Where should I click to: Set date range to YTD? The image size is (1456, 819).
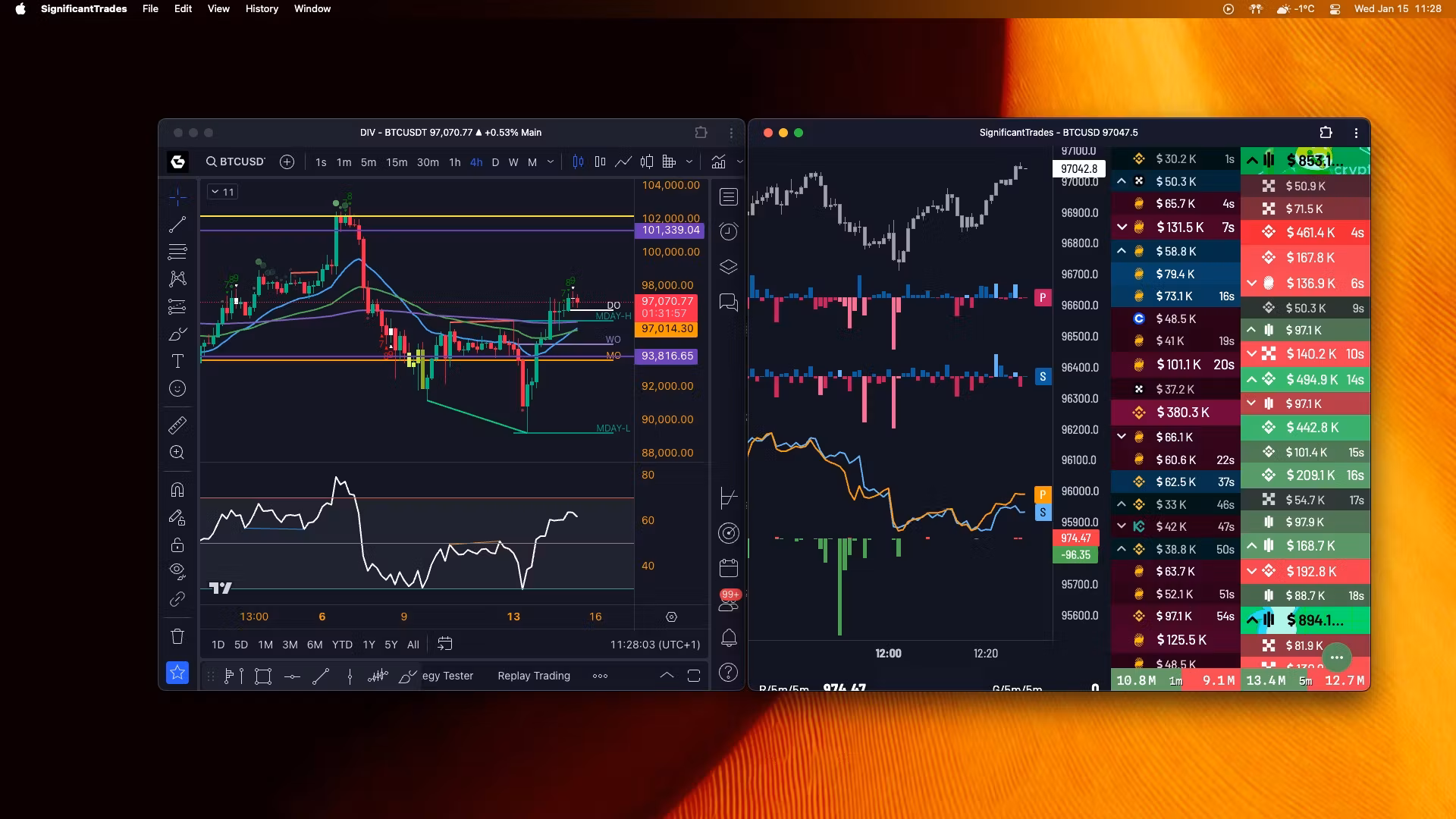point(342,645)
